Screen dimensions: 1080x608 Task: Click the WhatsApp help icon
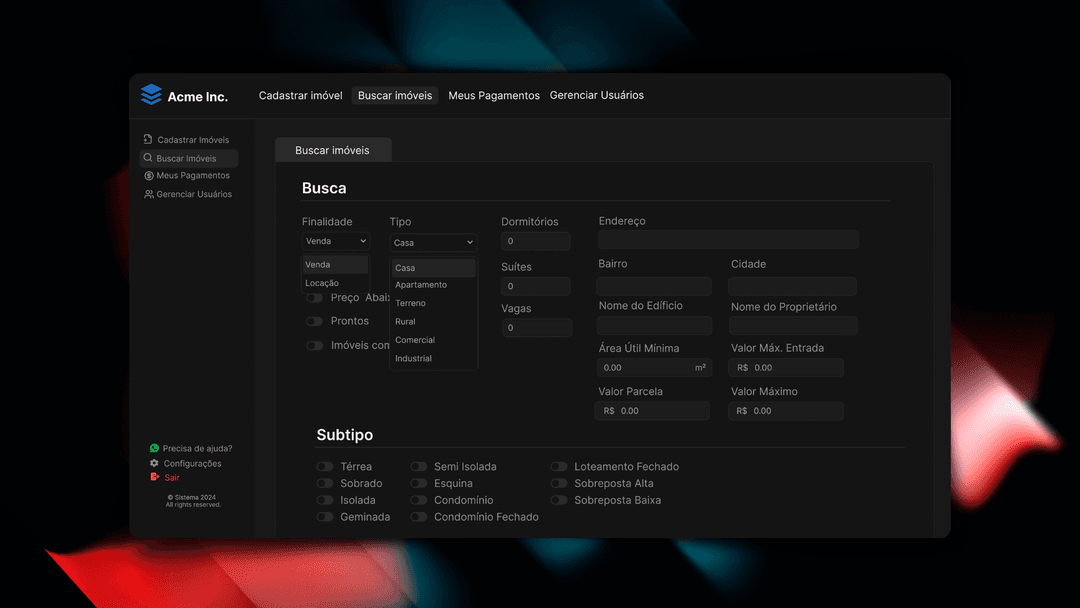[x=154, y=449]
